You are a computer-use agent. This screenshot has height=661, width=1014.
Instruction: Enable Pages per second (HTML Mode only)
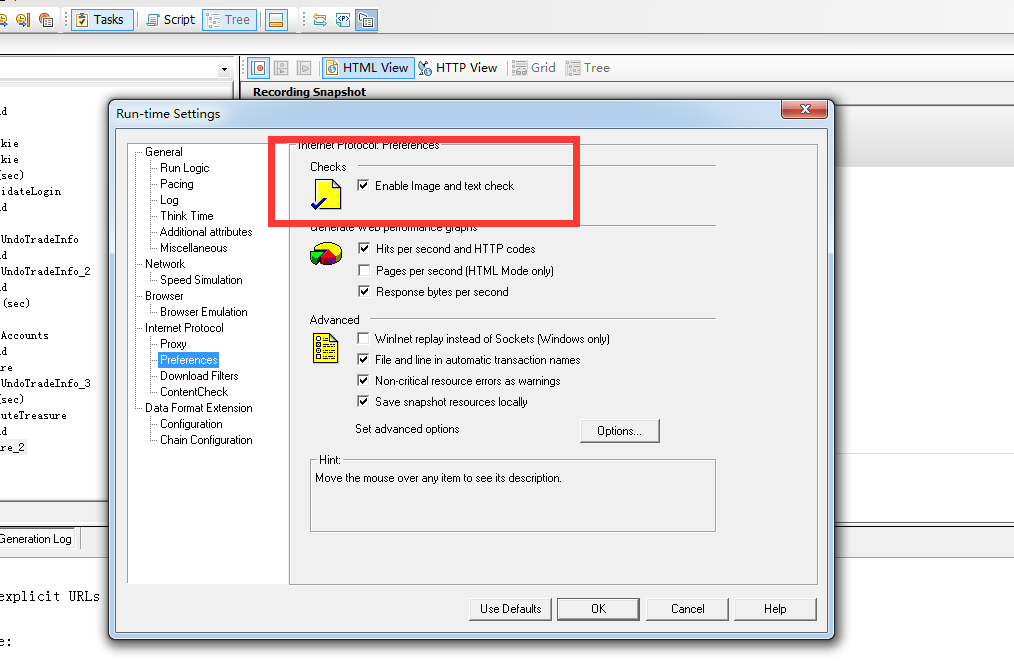[x=365, y=270]
